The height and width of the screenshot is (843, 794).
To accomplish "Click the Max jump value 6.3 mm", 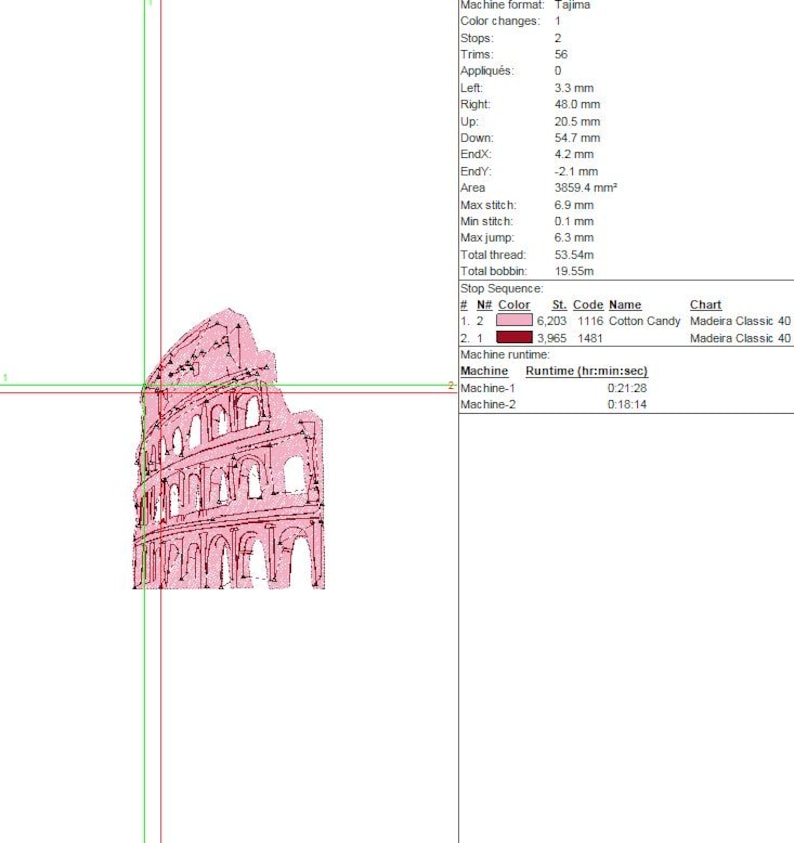I will pyautogui.click(x=574, y=237).
